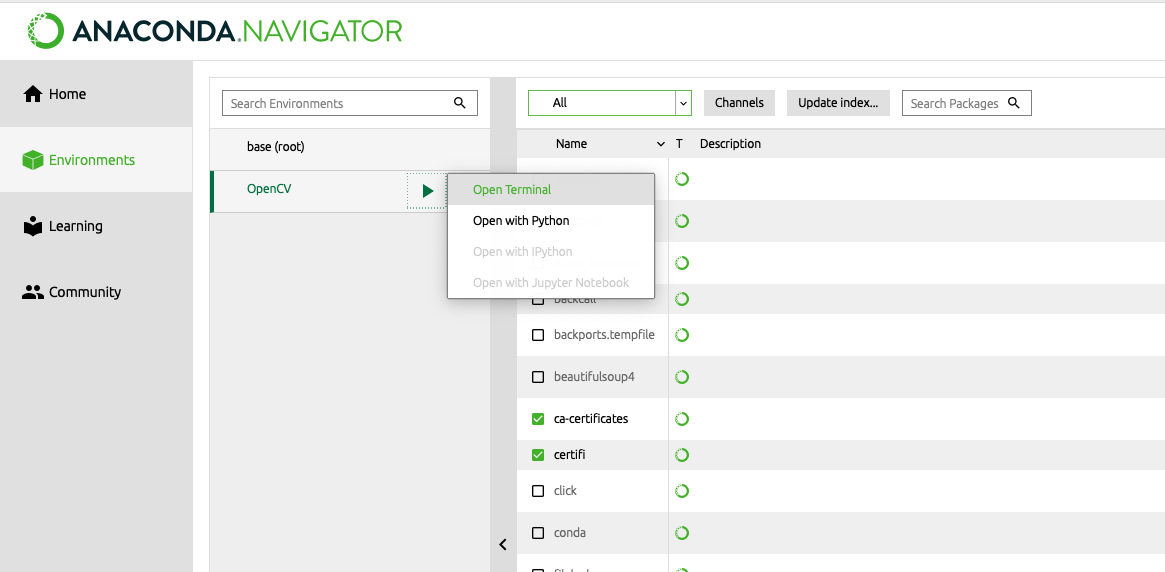Tick the beautifulsoup4 checkbox

[538, 377]
